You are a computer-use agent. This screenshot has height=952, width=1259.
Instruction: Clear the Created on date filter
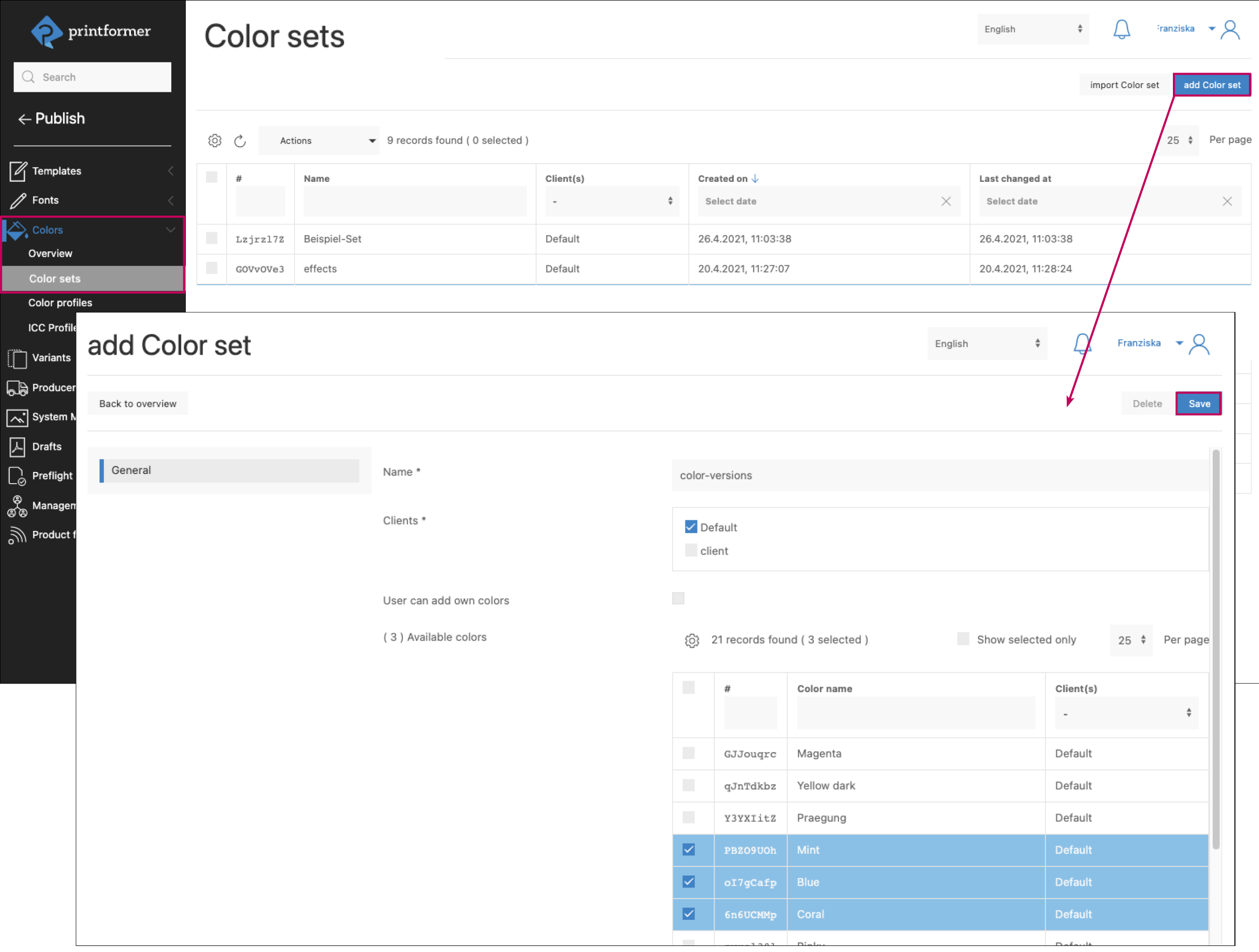click(x=946, y=201)
